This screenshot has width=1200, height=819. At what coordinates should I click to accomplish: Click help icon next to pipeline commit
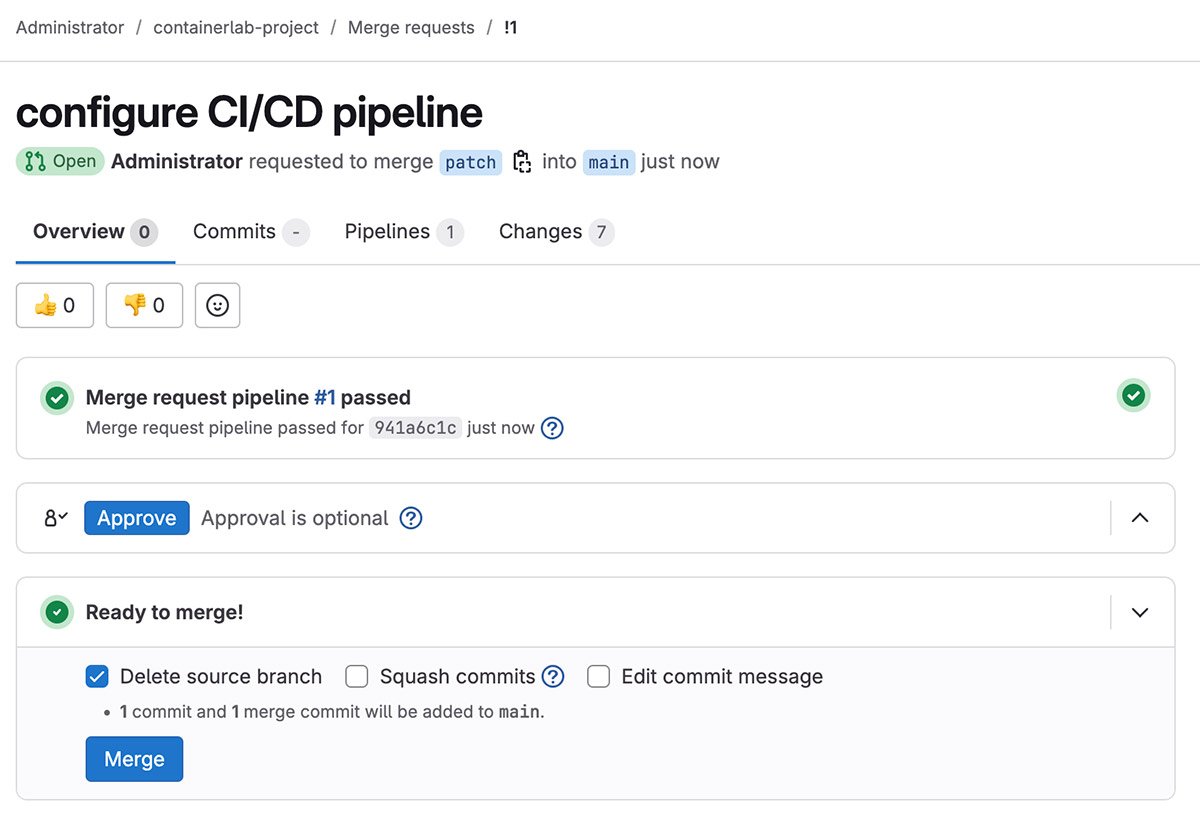point(552,428)
